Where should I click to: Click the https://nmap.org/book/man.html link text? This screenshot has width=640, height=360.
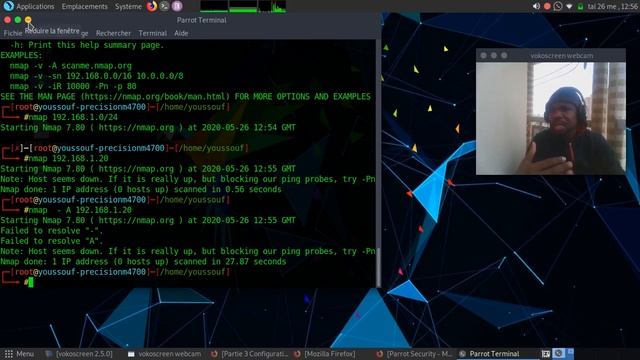point(155,97)
